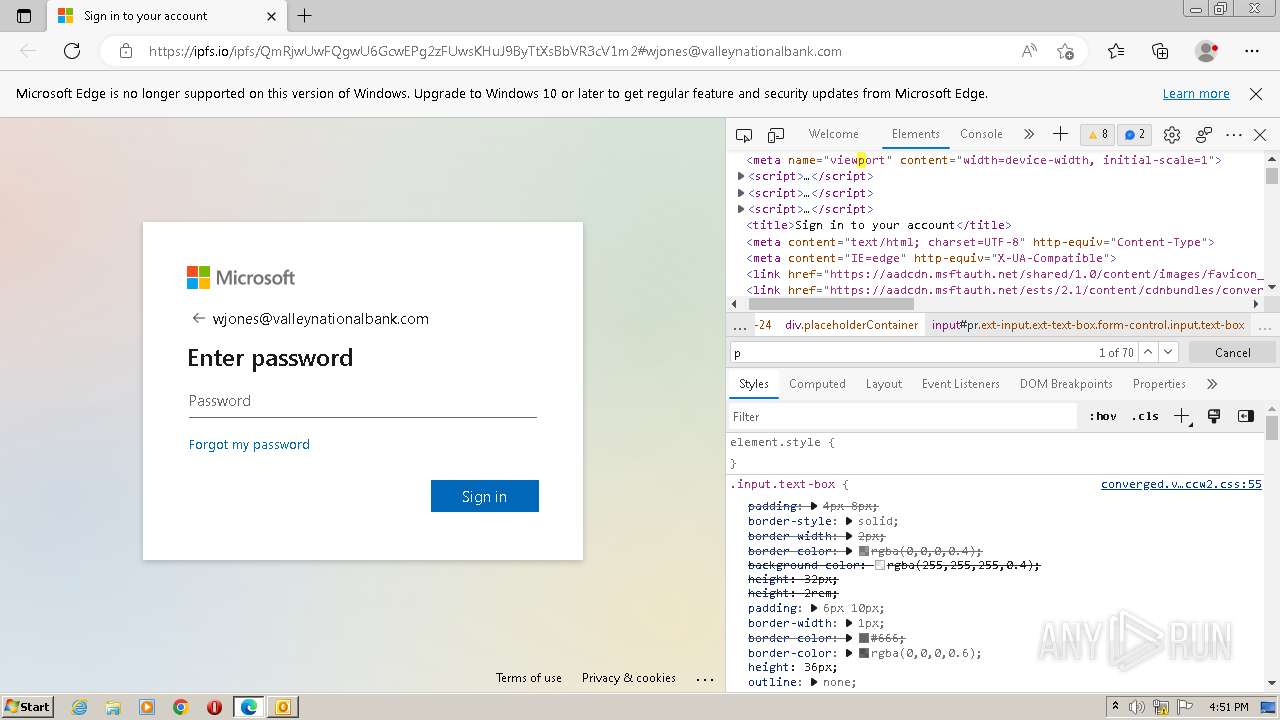Expand the first script node

click(741, 176)
